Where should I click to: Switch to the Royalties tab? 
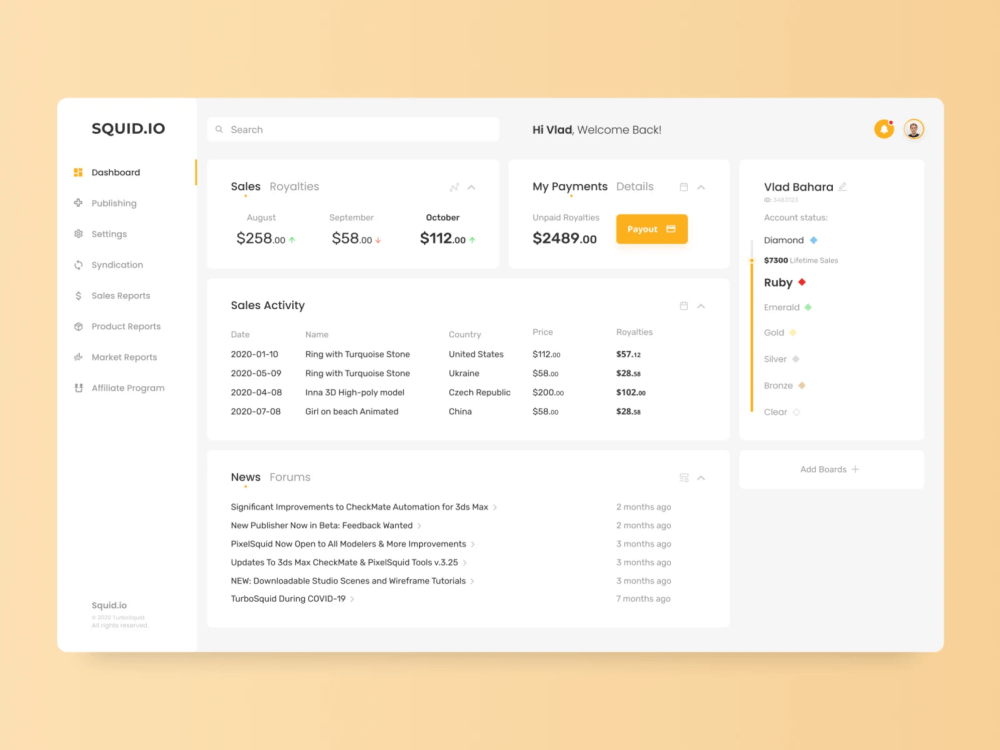[294, 186]
